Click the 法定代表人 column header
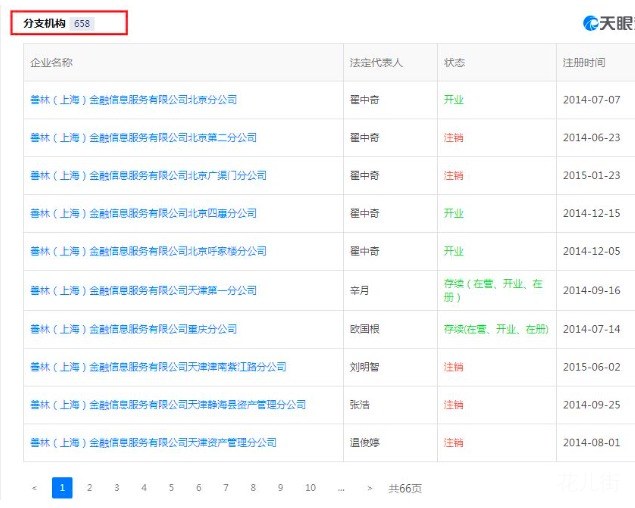Screen dimensions: 635x508 (376, 62)
